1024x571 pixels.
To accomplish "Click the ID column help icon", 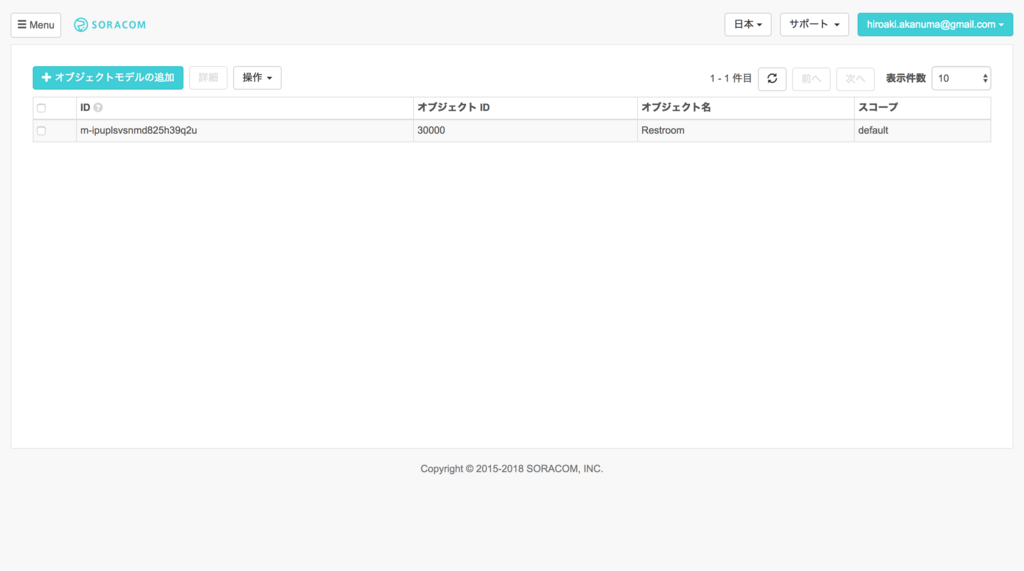I will [x=98, y=108].
